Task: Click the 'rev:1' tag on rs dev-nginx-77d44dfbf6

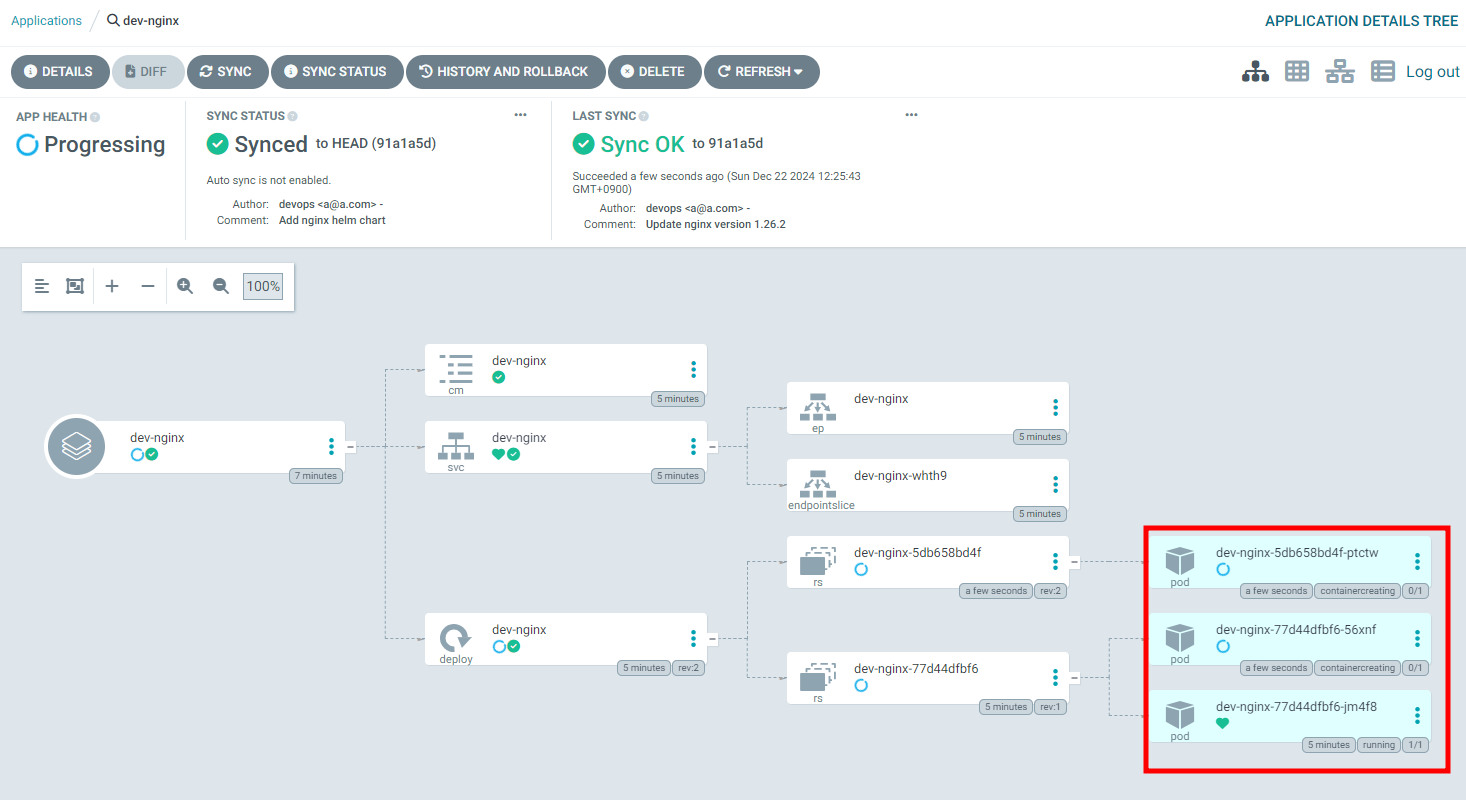Action: [x=1050, y=707]
